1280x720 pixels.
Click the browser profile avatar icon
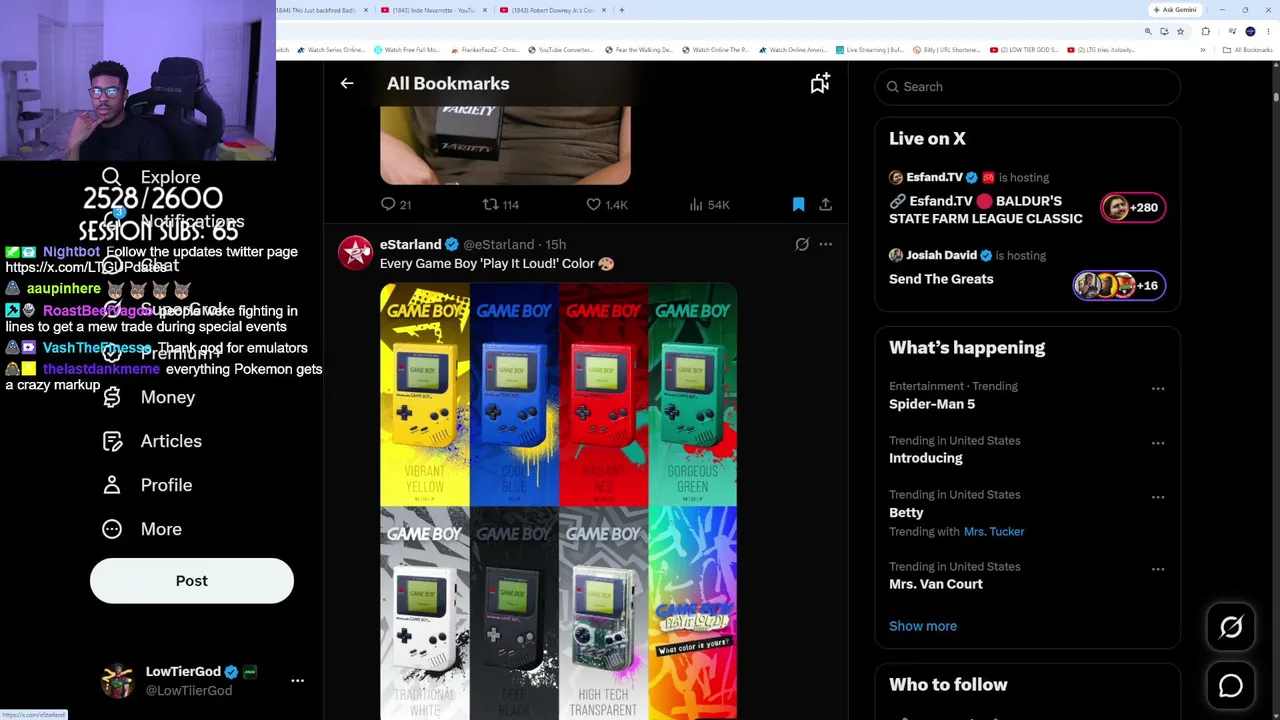click(1250, 31)
